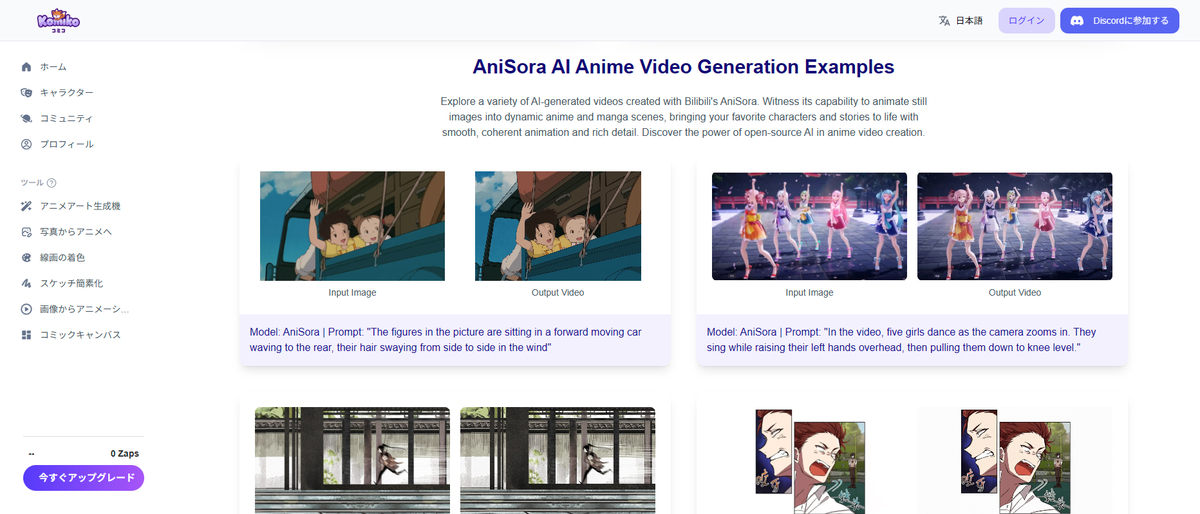Click the 0 Zaps balance text

pos(124,454)
